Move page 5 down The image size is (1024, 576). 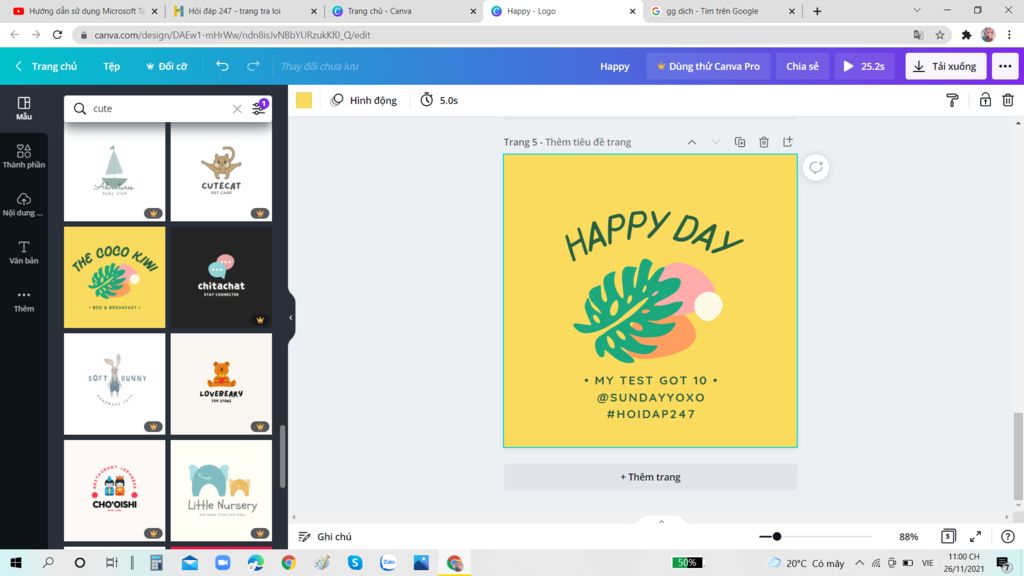[716, 142]
